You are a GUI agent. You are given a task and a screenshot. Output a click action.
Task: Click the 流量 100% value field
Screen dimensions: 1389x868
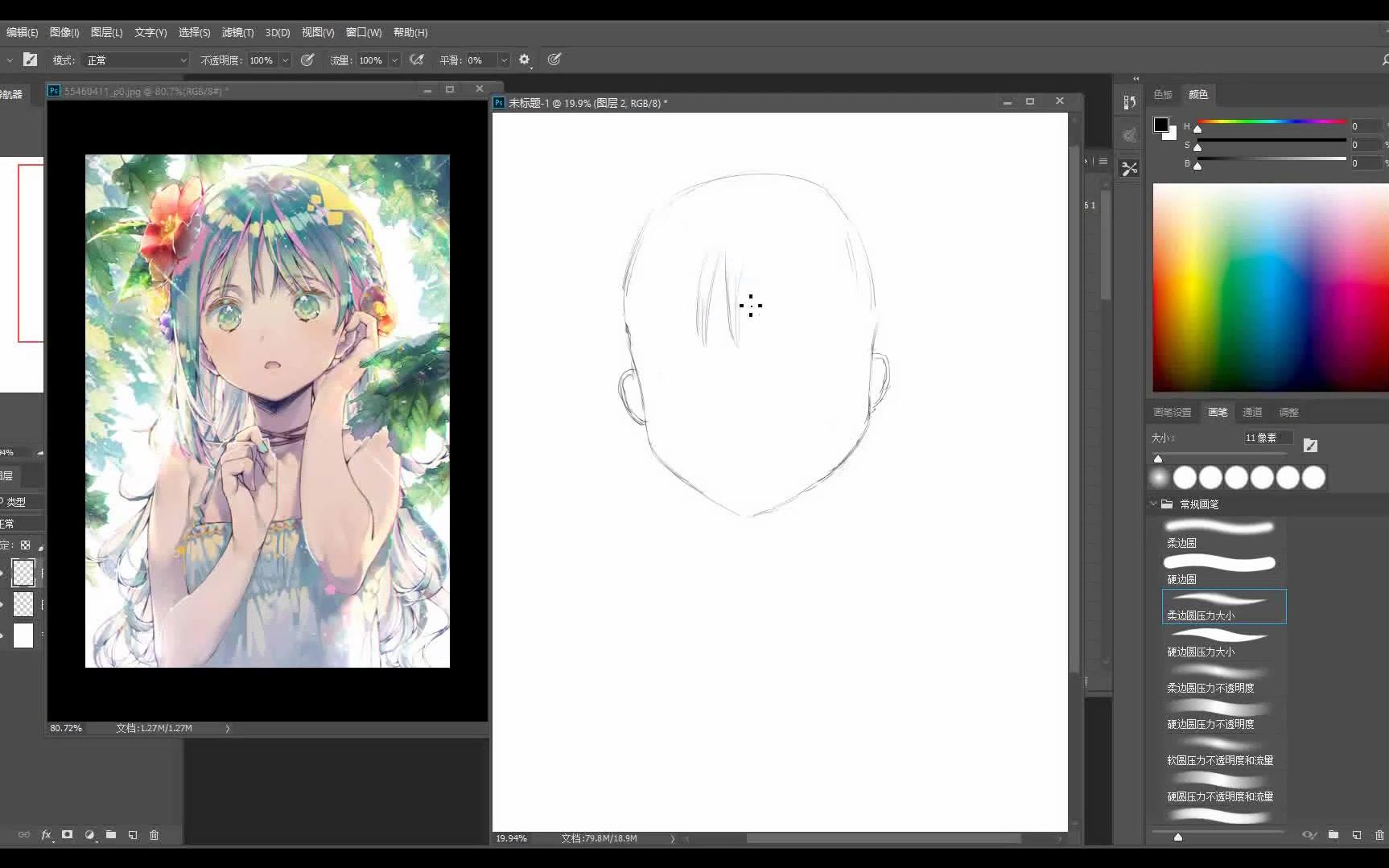click(x=372, y=60)
